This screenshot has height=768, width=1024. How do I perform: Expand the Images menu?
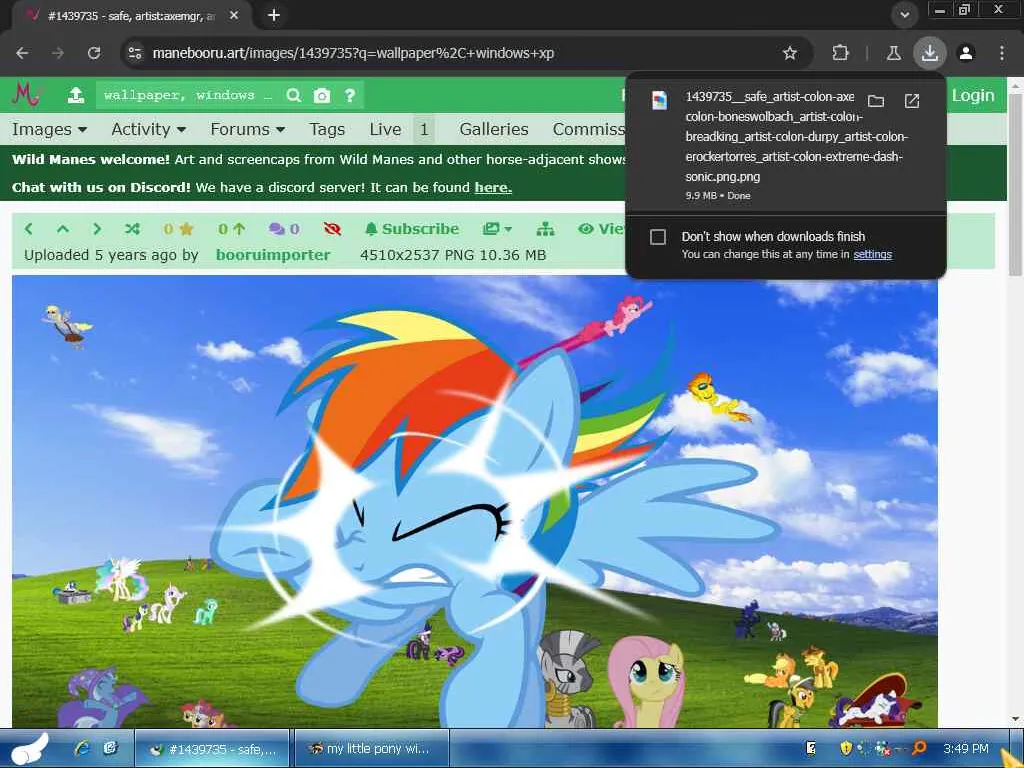pyautogui.click(x=49, y=129)
